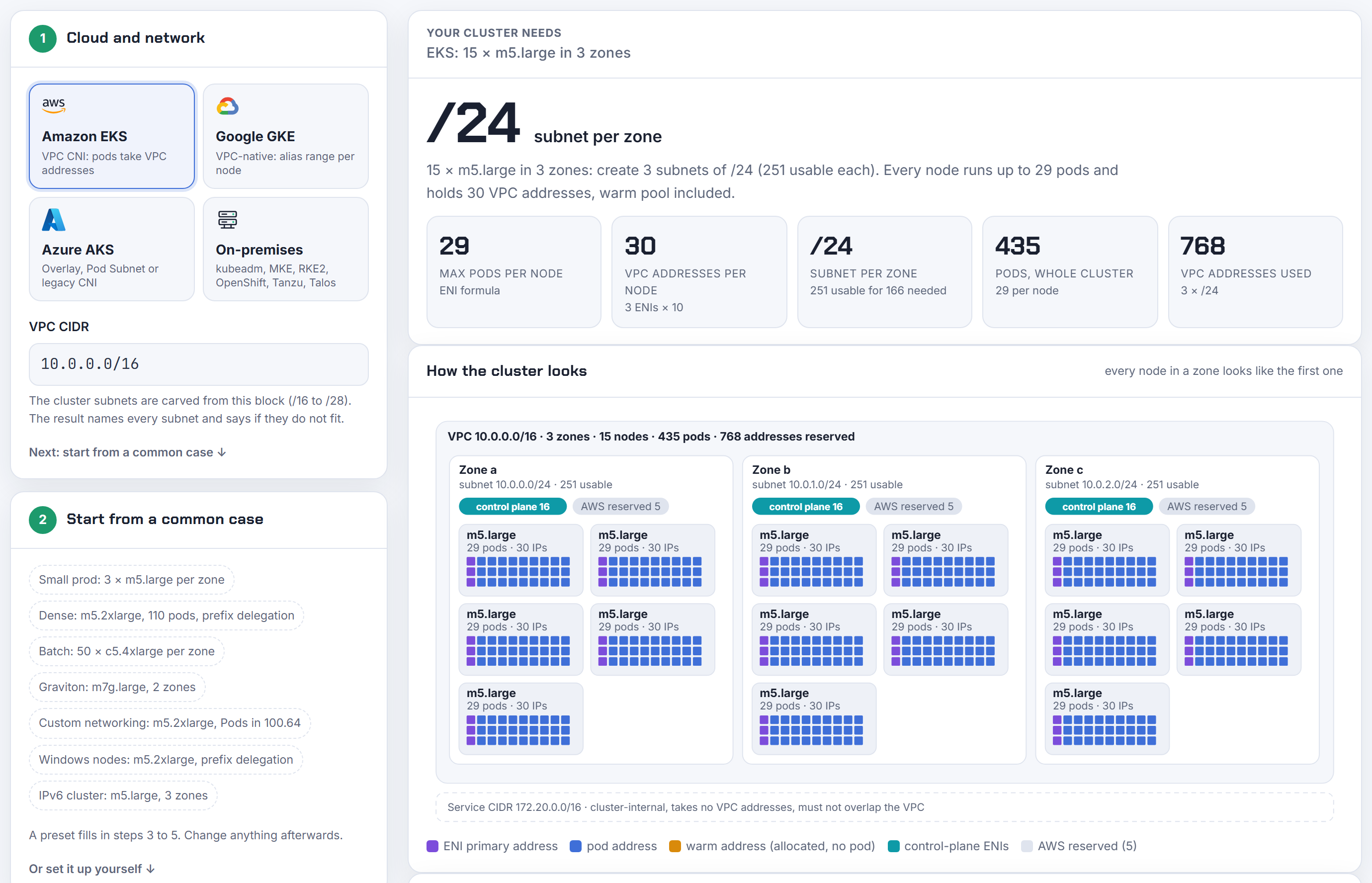Image resolution: width=1372 pixels, height=883 pixels.
Task: Click the Google Cloud logo icon
Action: (x=228, y=106)
